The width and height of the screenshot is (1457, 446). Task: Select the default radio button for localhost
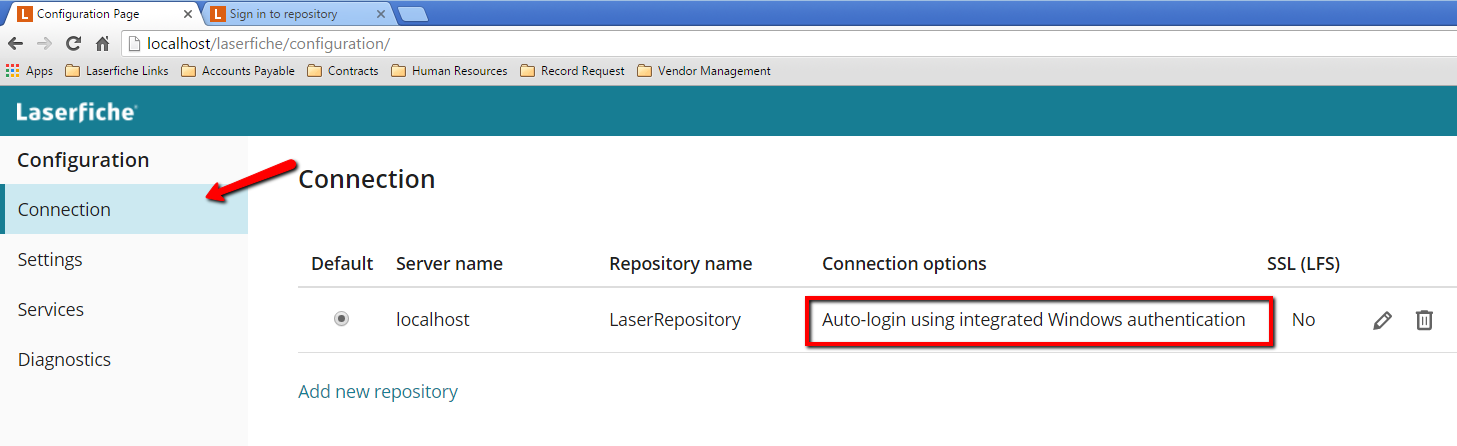tap(342, 320)
